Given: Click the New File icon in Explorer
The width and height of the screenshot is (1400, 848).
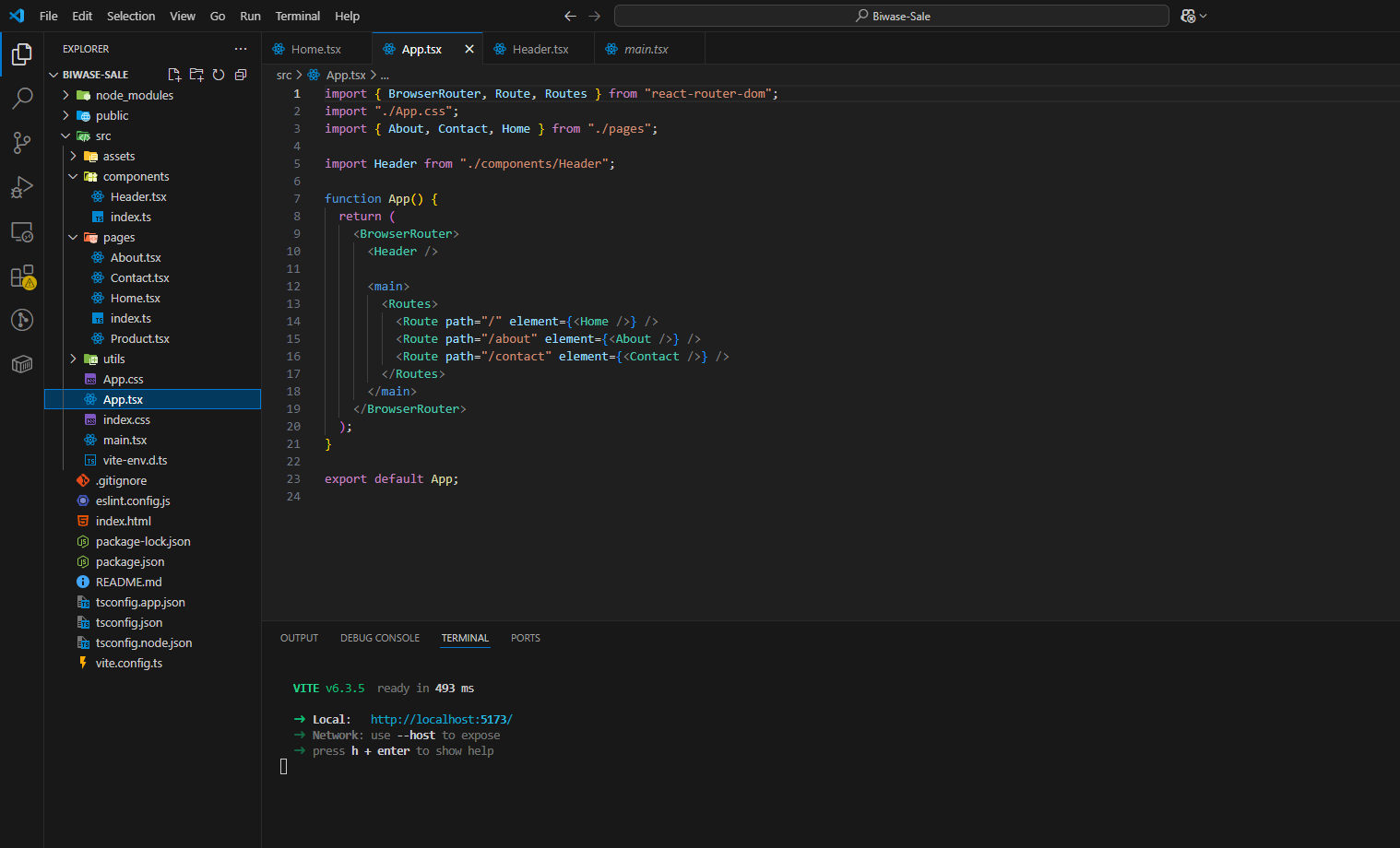Looking at the screenshot, I should click(x=174, y=75).
